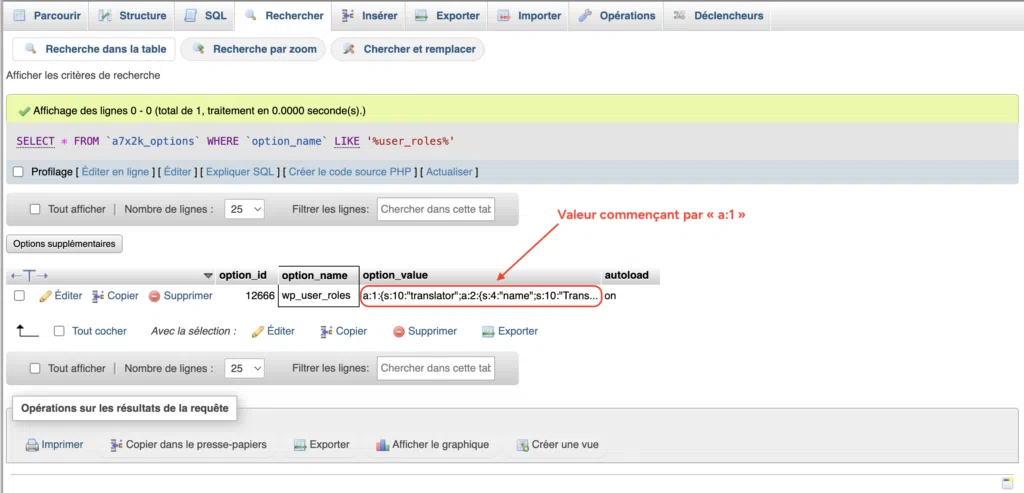Open the Importer tab
The width and height of the screenshot is (1024, 493).
tap(528, 16)
